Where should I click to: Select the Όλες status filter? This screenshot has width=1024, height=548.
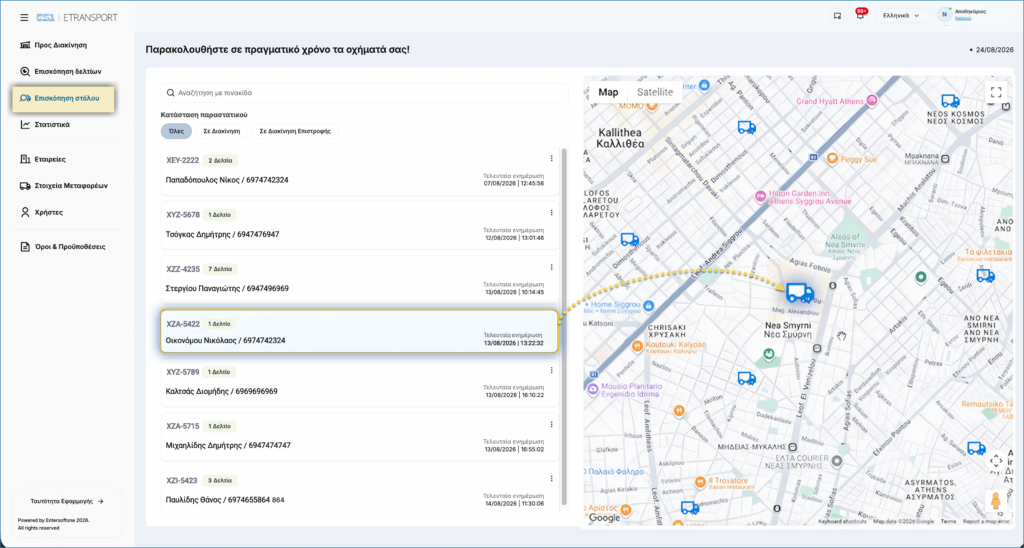click(176, 131)
